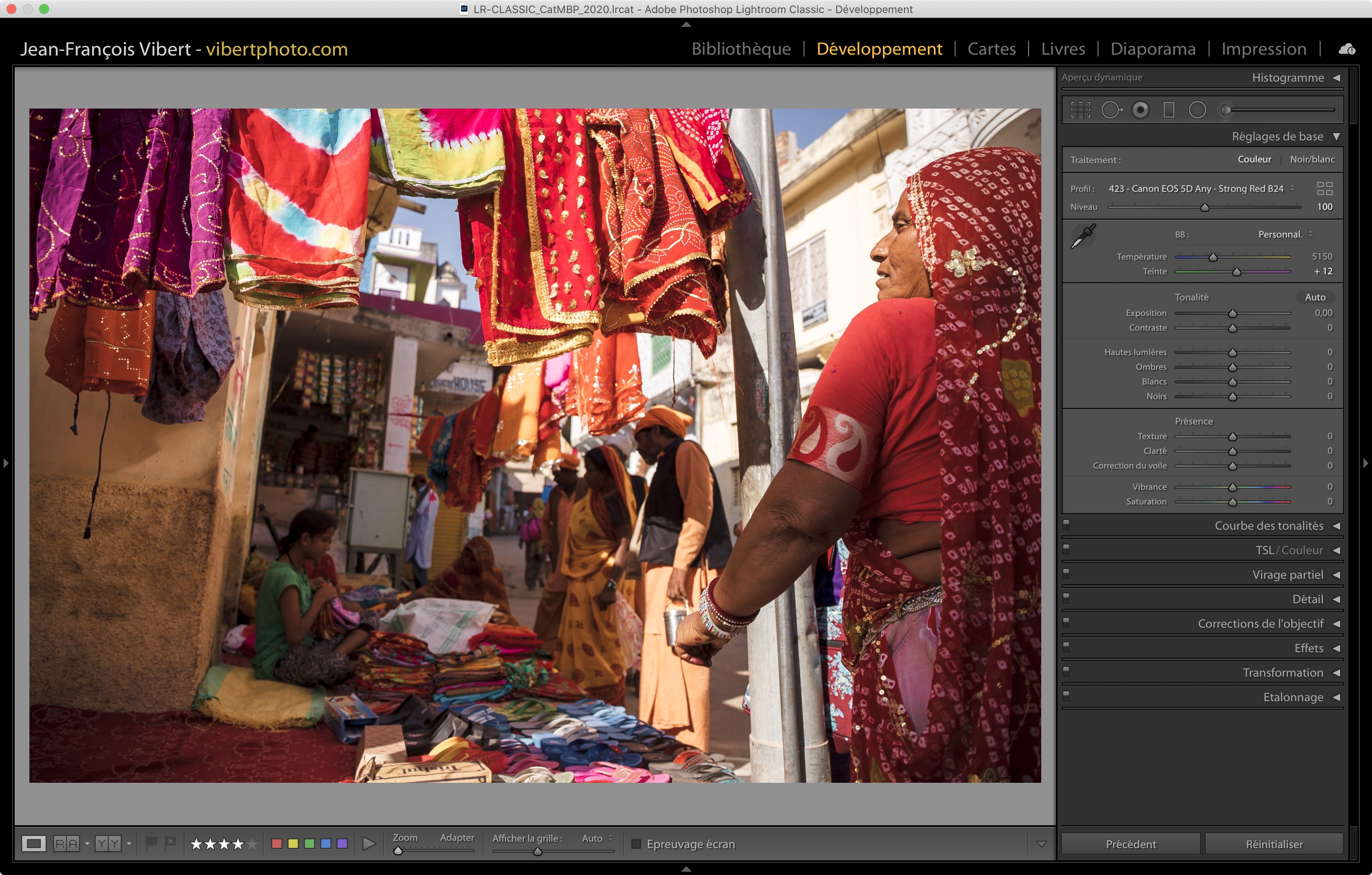Enable the Epreuvage écran checkbox
Image resolution: width=1372 pixels, height=875 pixels.
point(637,844)
